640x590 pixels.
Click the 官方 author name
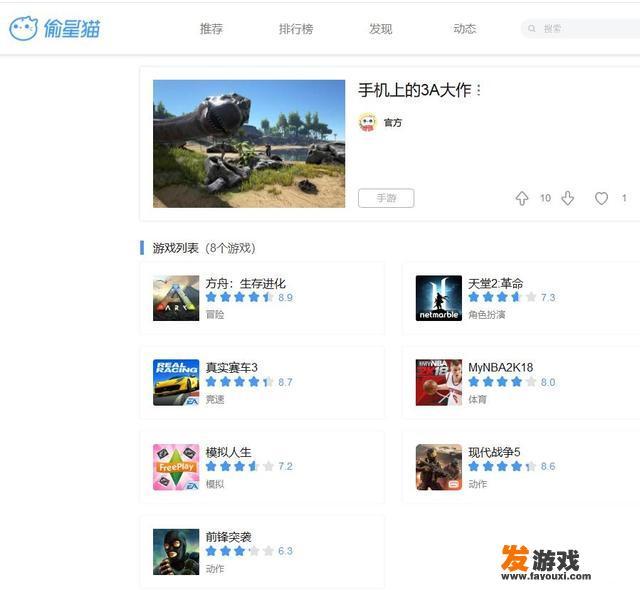pos(393,122)
